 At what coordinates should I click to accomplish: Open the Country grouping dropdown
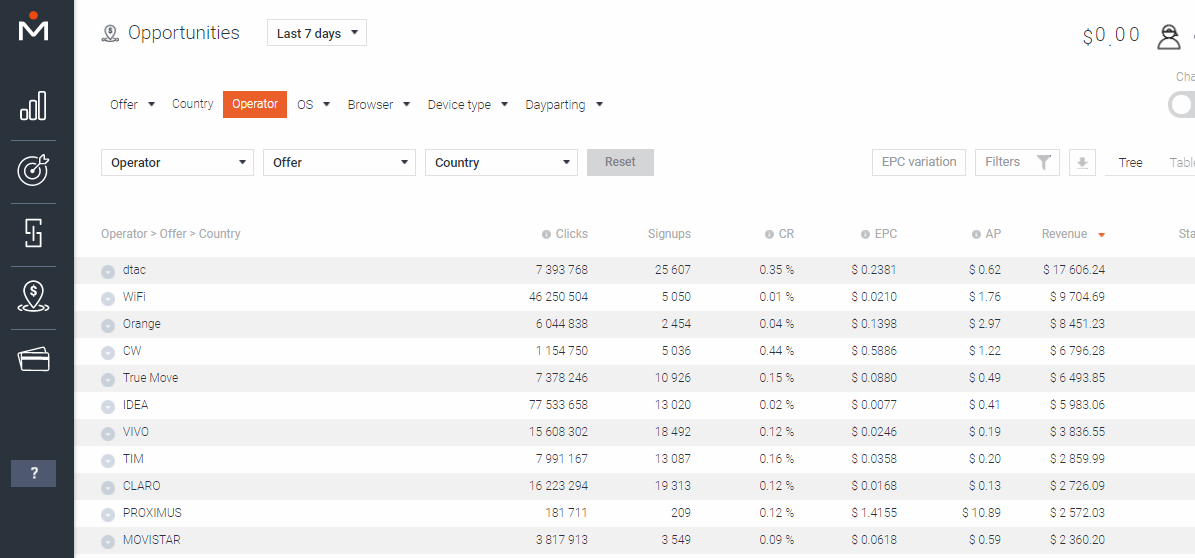pyautogui.click(x=501, y=163)
